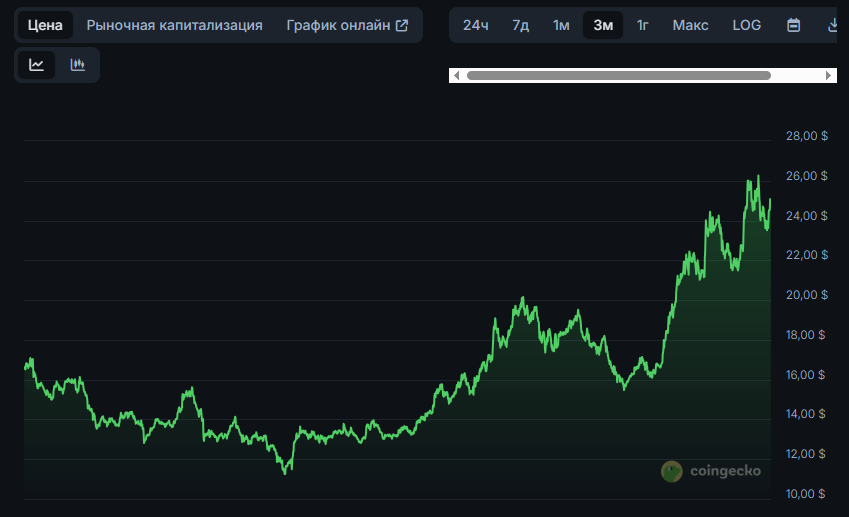Choose the 1м period
The image size is (849, 517).
[561, 25]
